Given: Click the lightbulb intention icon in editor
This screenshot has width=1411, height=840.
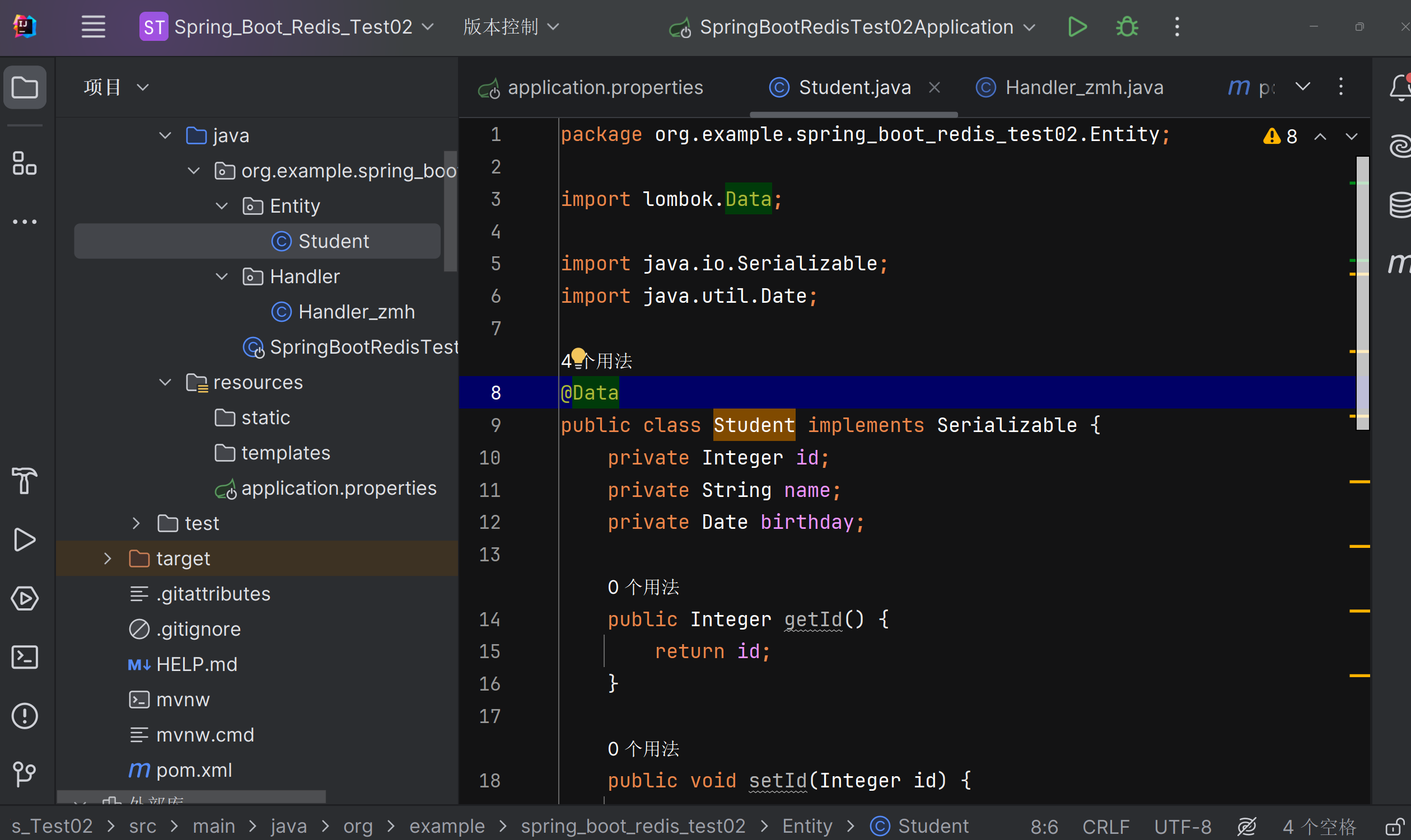Looking at the screenshot, I should [577, 356].
